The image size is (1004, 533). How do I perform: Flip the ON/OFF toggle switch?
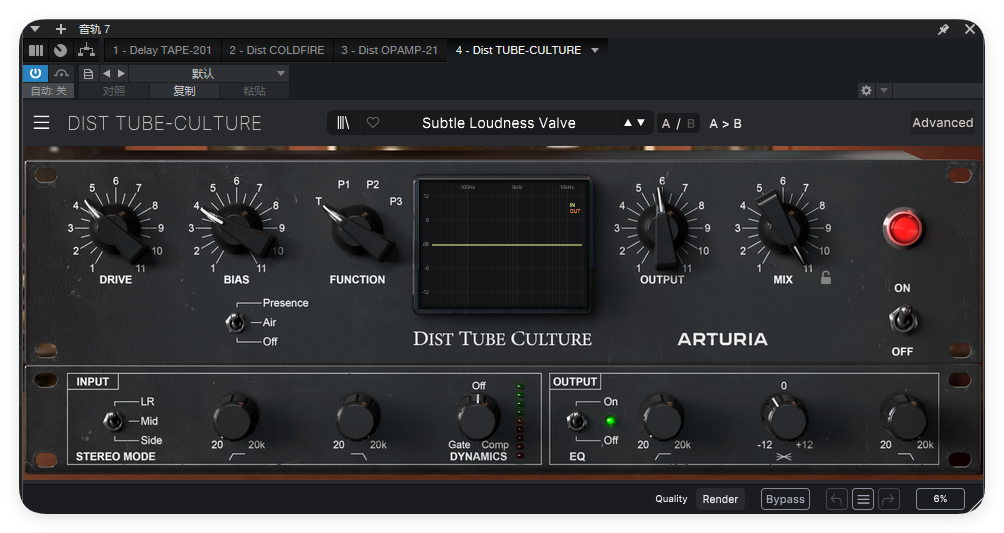903,320
